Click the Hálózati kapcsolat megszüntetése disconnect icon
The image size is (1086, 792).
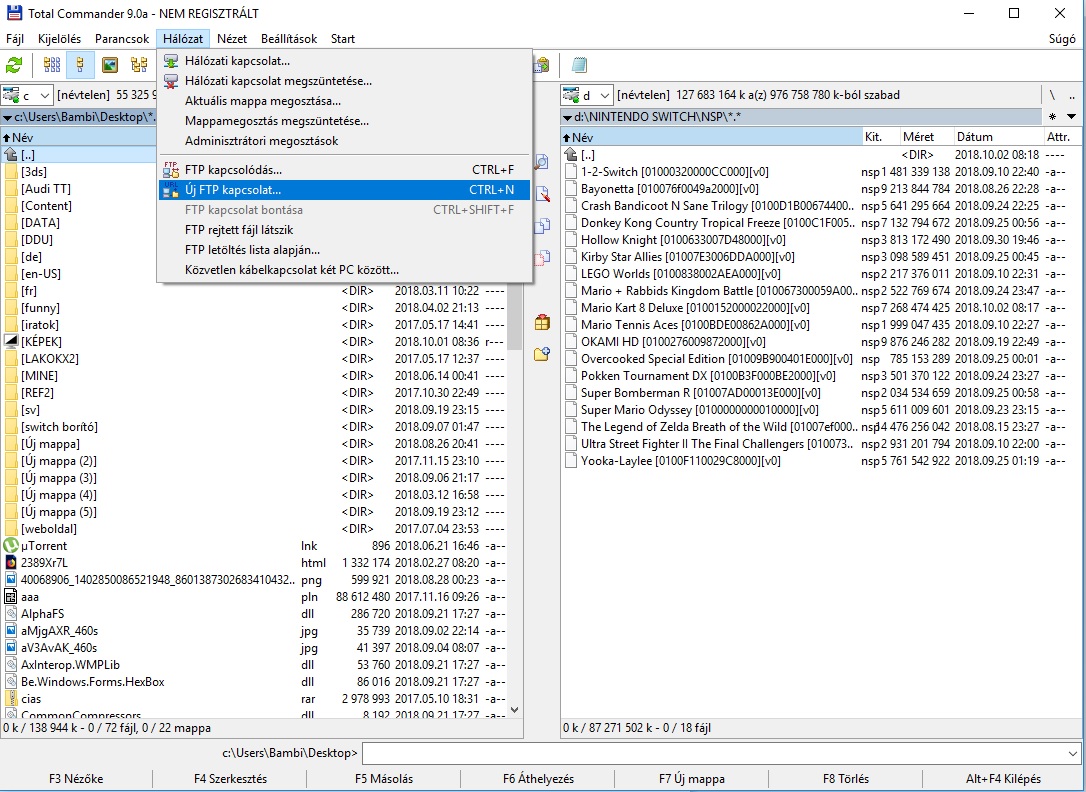pyautogui.click(x=170, y=81)
